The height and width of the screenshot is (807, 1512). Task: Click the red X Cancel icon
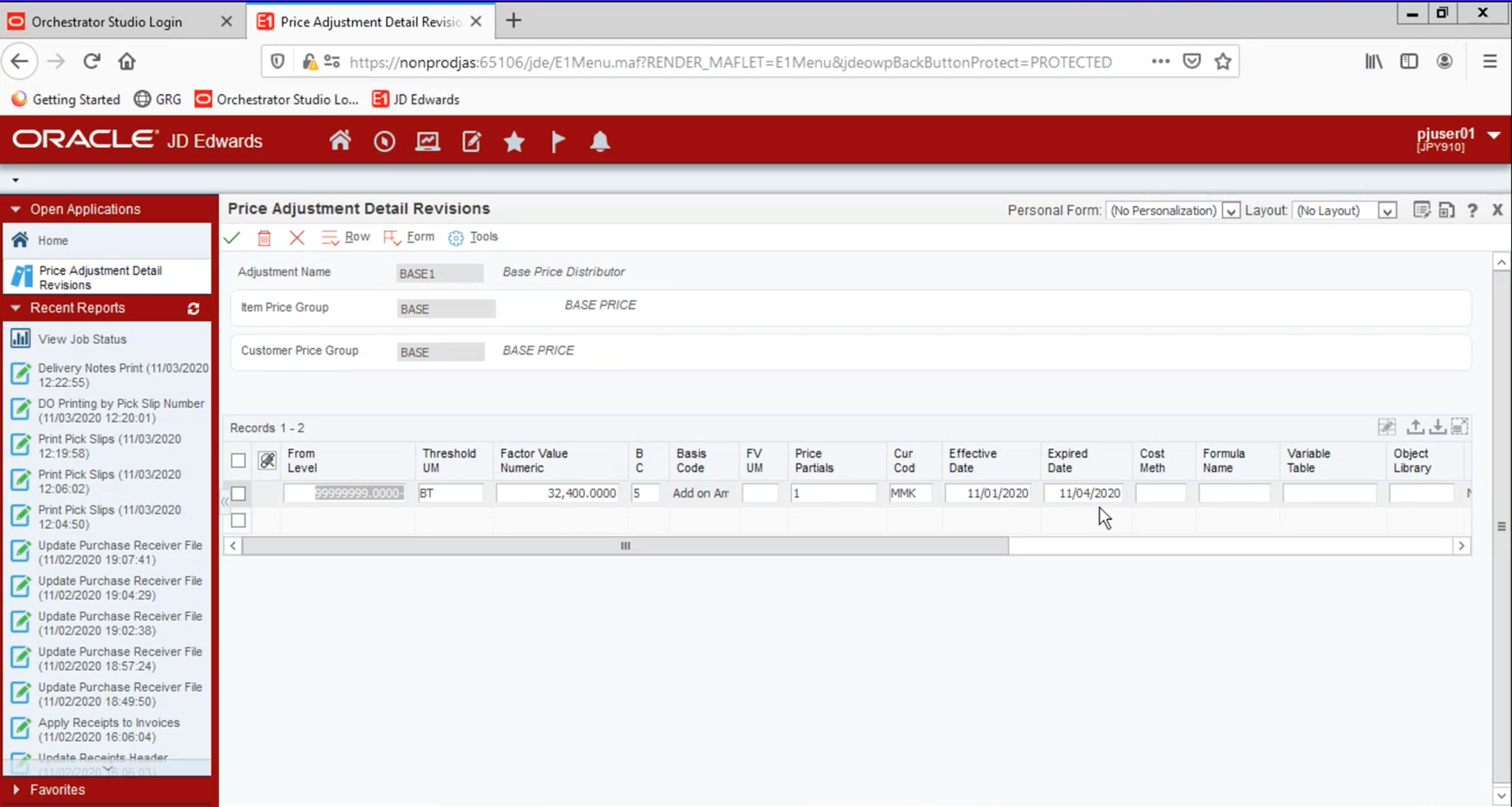click(x=296, y=237)
